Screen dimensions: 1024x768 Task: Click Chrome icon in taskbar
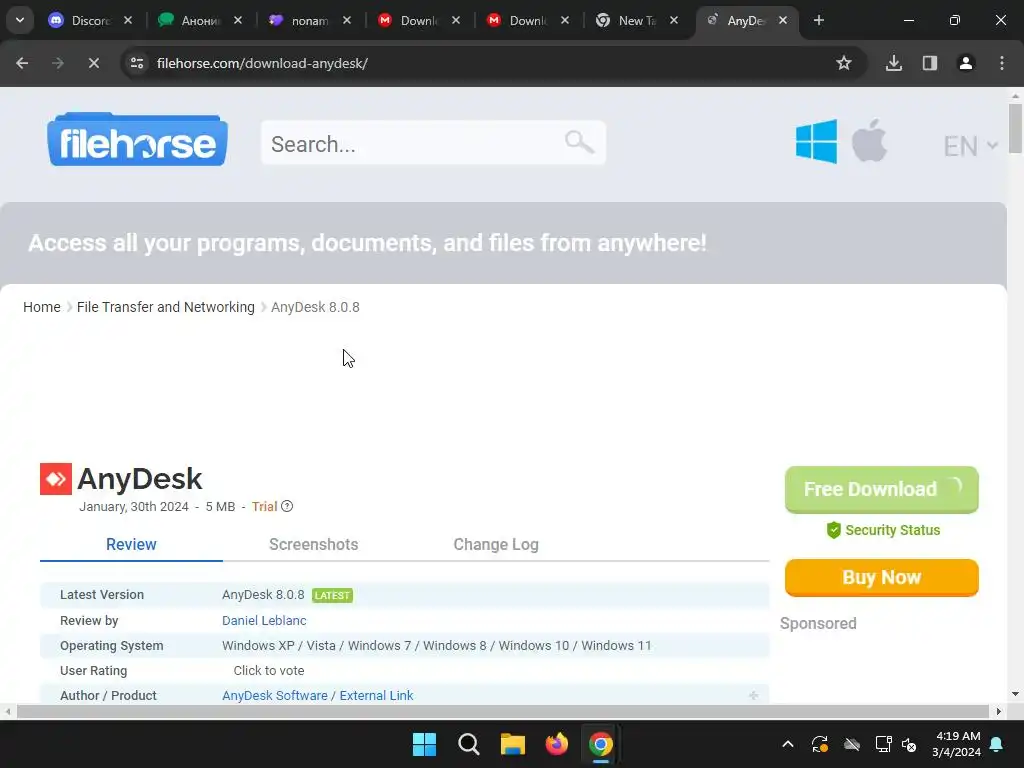[x=601, y=744]
